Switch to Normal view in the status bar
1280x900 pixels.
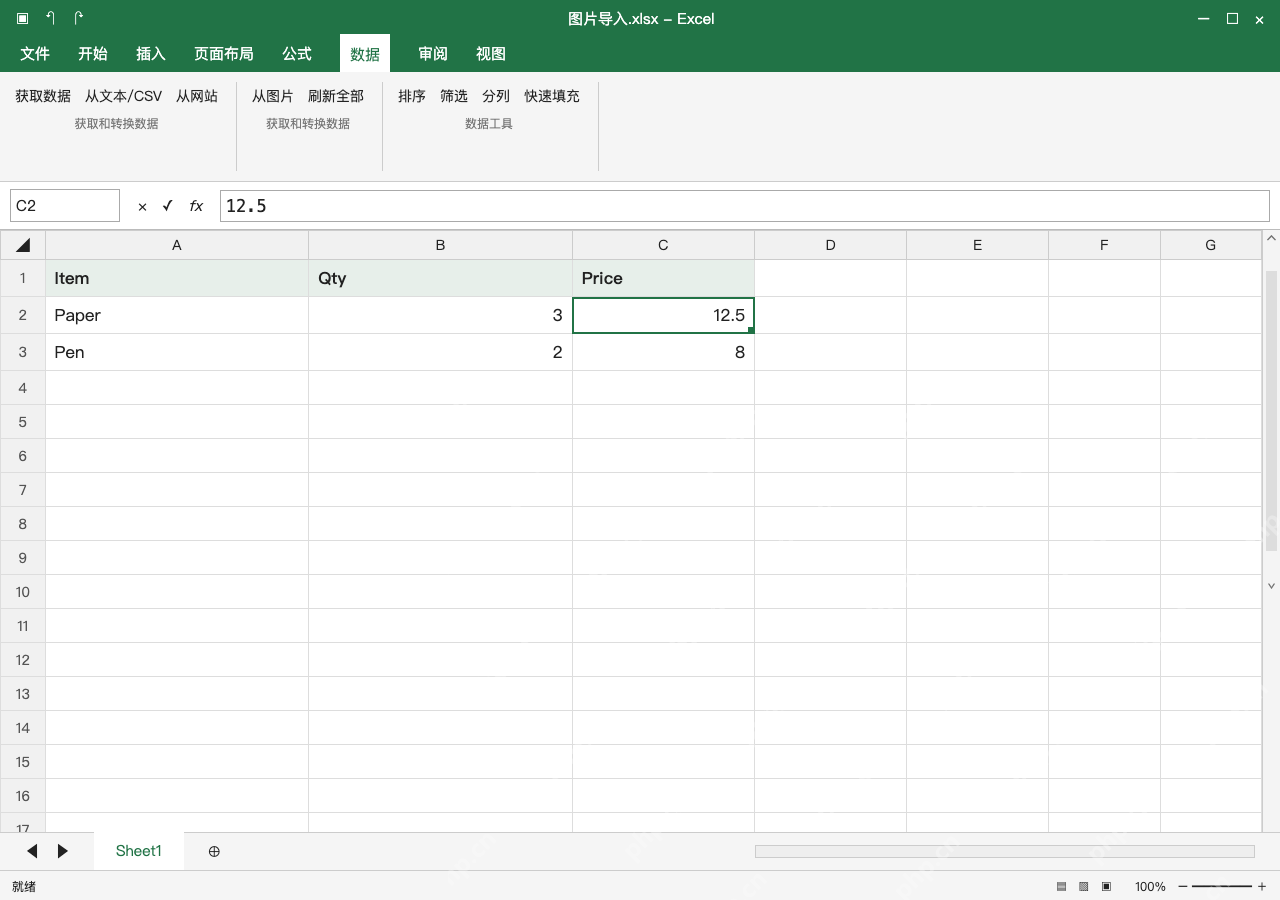1061,886
